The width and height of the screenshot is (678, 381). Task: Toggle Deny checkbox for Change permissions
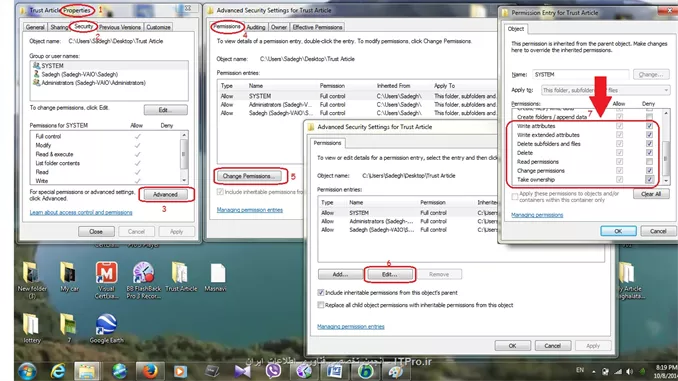649,170
